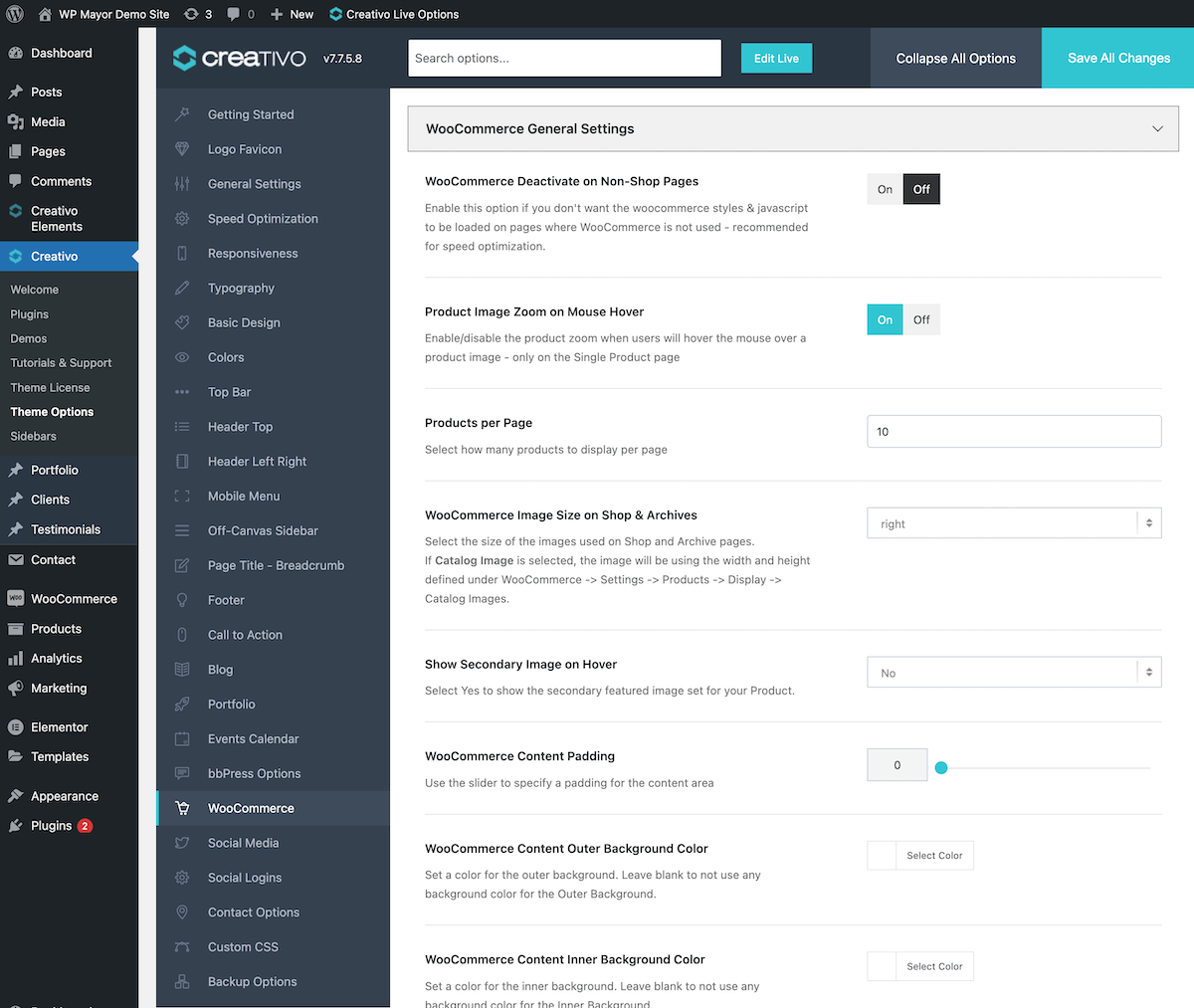Click the Content Padding slider handle
This screenshot has height=1008, width=1194.
941,767
